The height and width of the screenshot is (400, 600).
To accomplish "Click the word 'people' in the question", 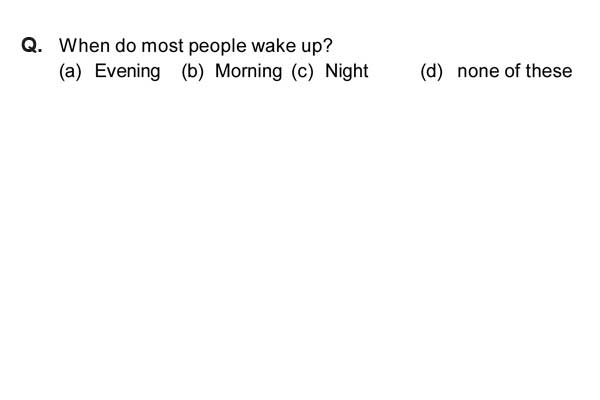I will coord(217,46).
